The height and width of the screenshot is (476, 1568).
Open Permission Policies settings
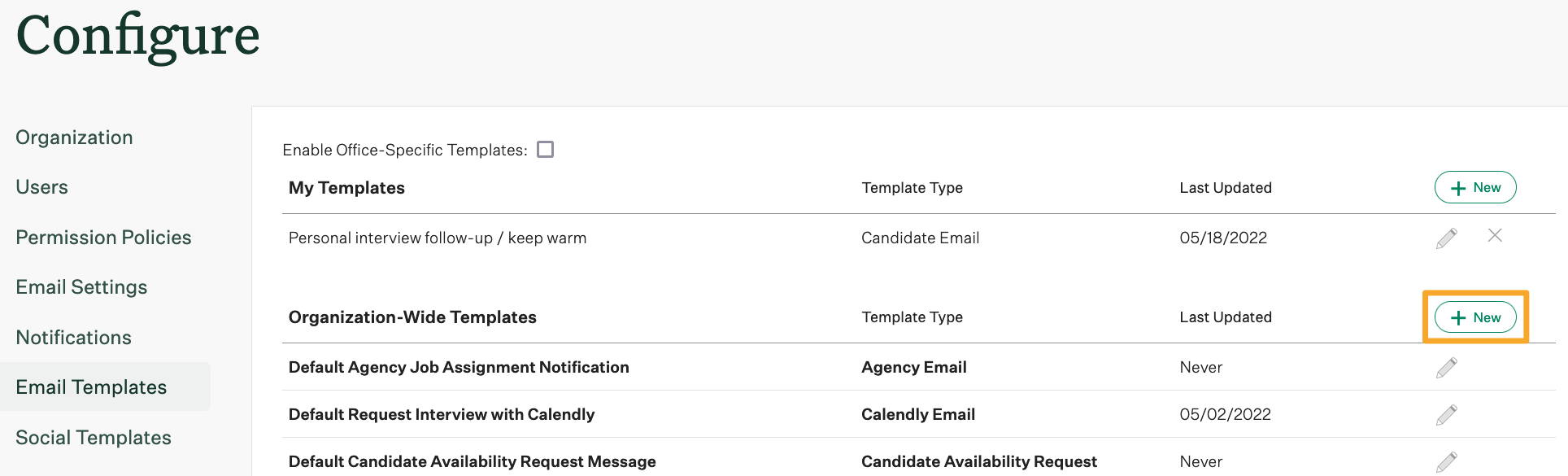click(103, 237)
